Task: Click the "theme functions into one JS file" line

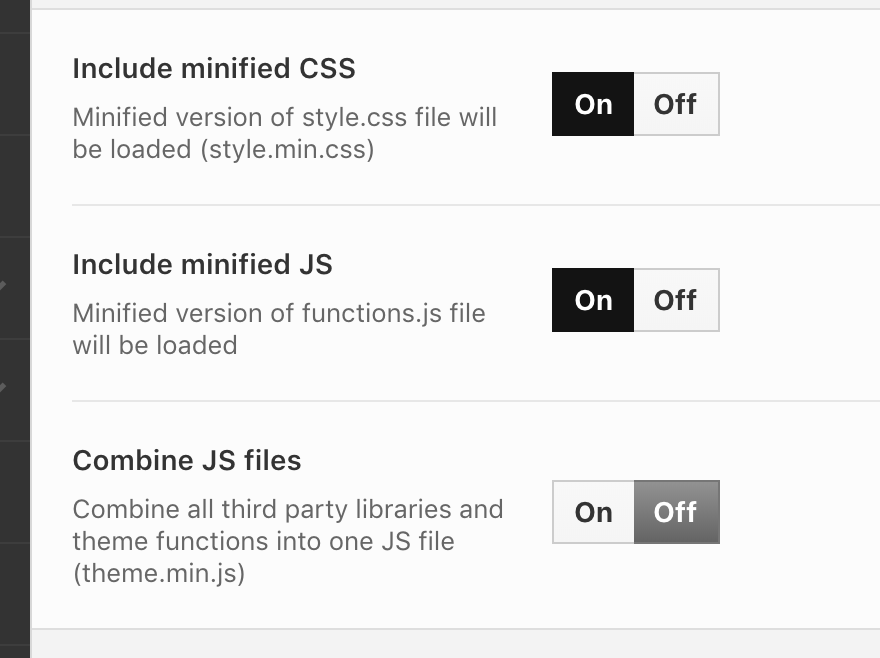Action: [263, 541]
